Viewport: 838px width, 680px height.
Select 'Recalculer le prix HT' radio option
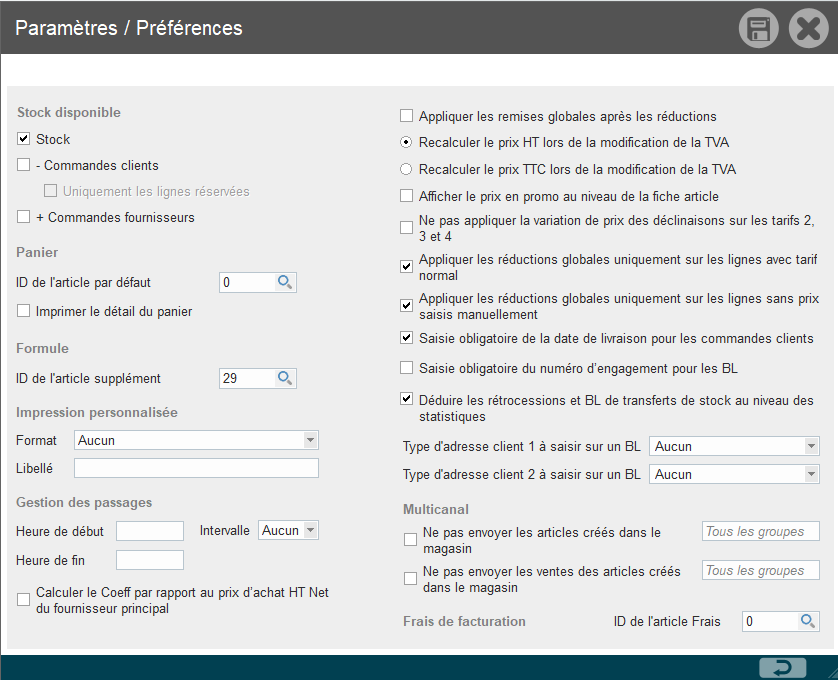406,143
